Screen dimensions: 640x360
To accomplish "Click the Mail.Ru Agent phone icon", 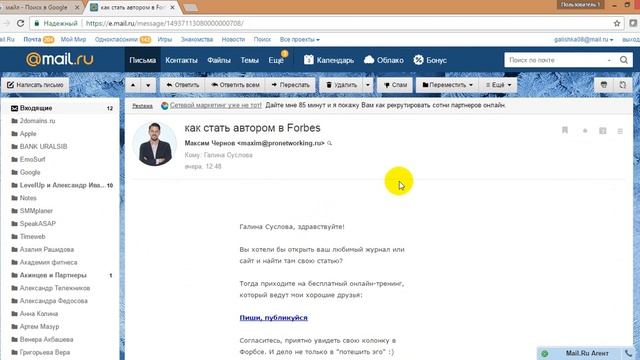I will [x=628, y=353].
